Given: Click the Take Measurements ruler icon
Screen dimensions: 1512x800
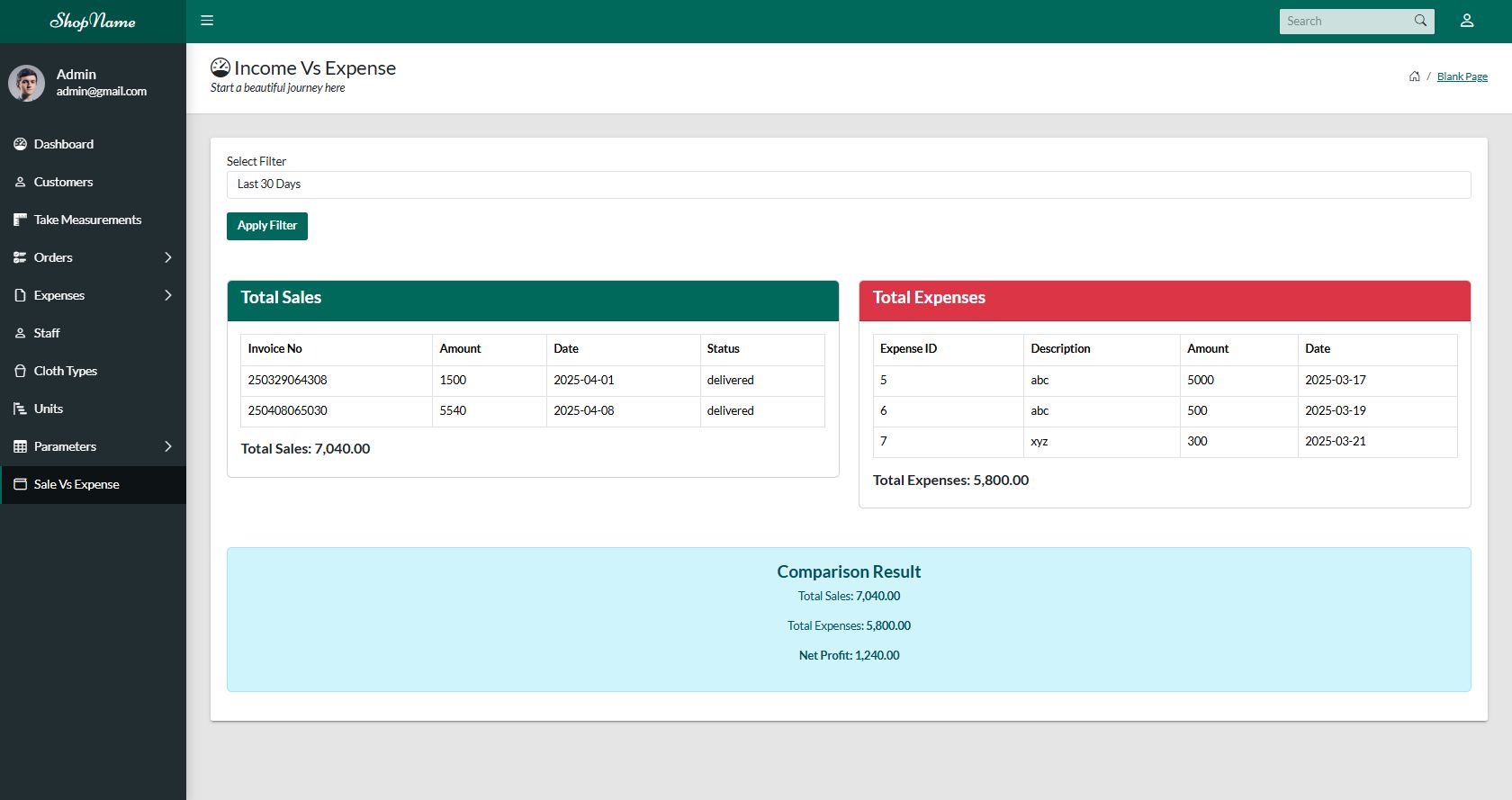Looking at the screenshot, I should tap(20, 220).
